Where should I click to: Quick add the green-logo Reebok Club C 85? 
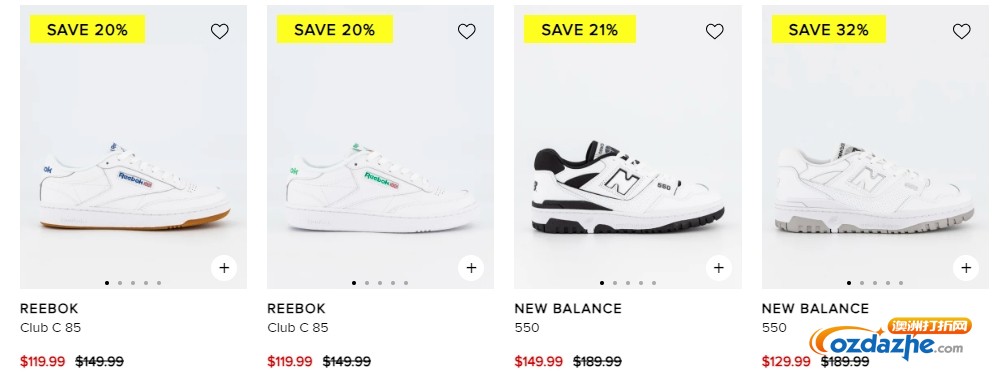click(471, 268)
